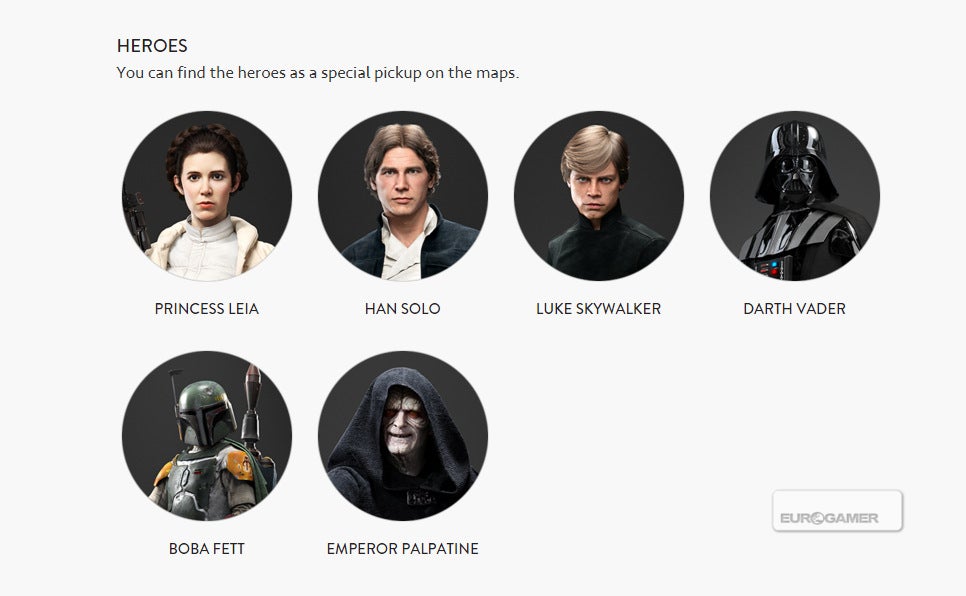The height and width of the screenshot is (596, 966).
Task: Click the HAN SOLO name label
Action: click(402, 309)
